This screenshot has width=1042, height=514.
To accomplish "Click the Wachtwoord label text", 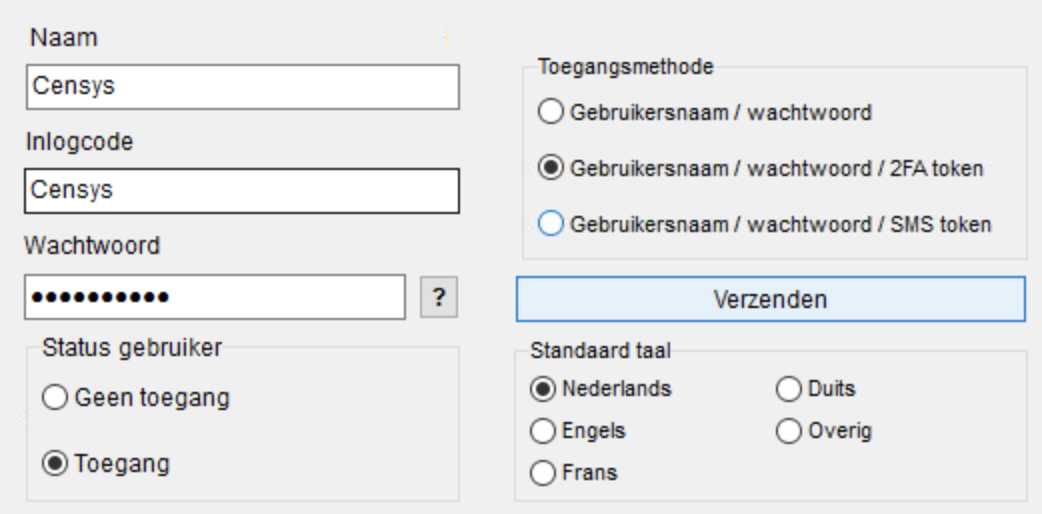I will (x=92, y=245).
